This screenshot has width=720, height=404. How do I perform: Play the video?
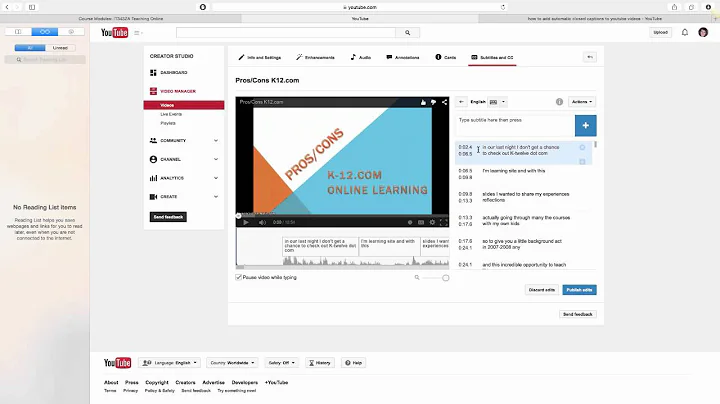[x=246, y=222]
